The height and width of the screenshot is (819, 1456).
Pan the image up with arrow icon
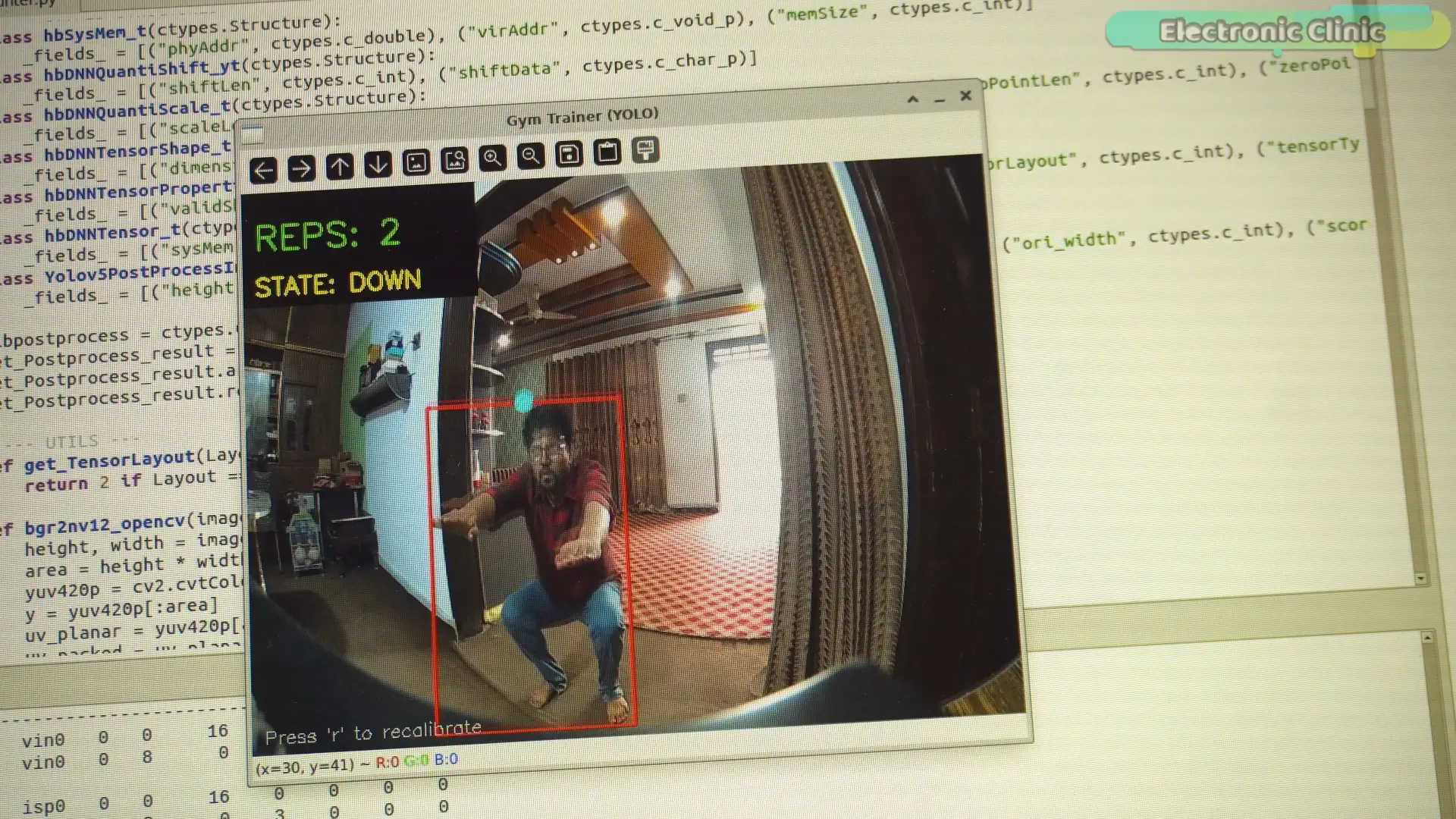click(340, 166)
